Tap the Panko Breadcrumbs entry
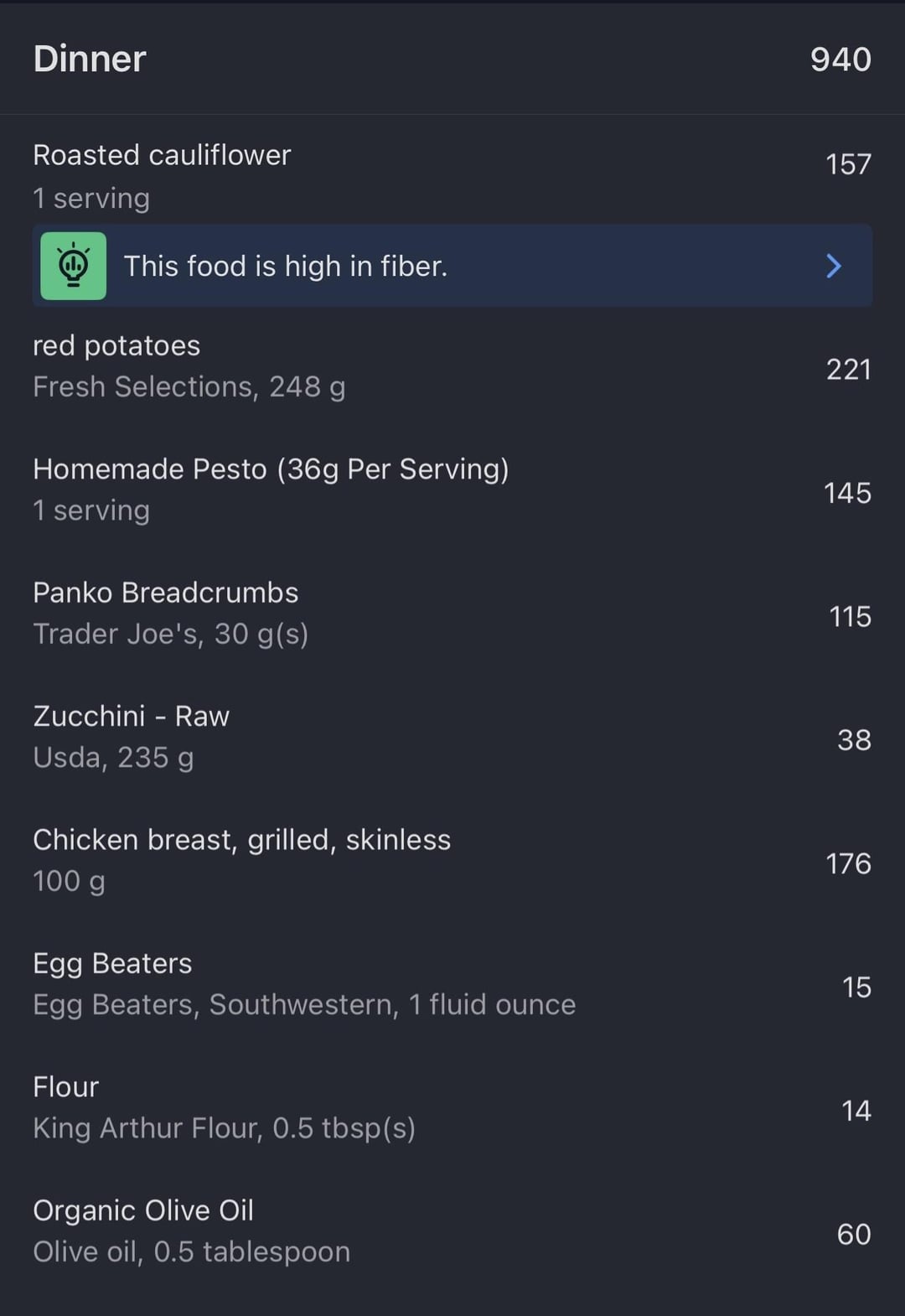This screenshot has width=905, height=1316. tap(165, 593)
